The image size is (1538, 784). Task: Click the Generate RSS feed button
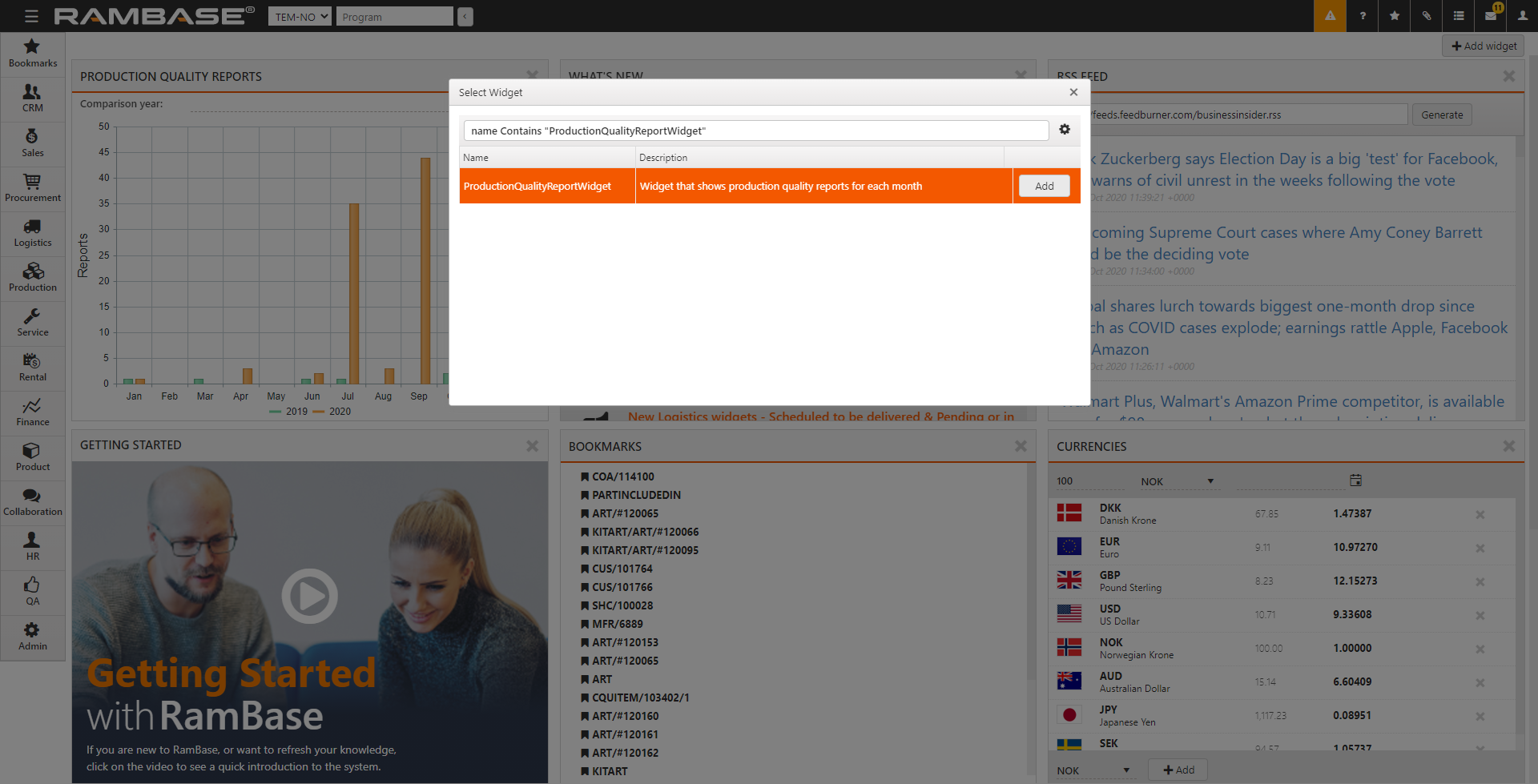pos(1441,115)
